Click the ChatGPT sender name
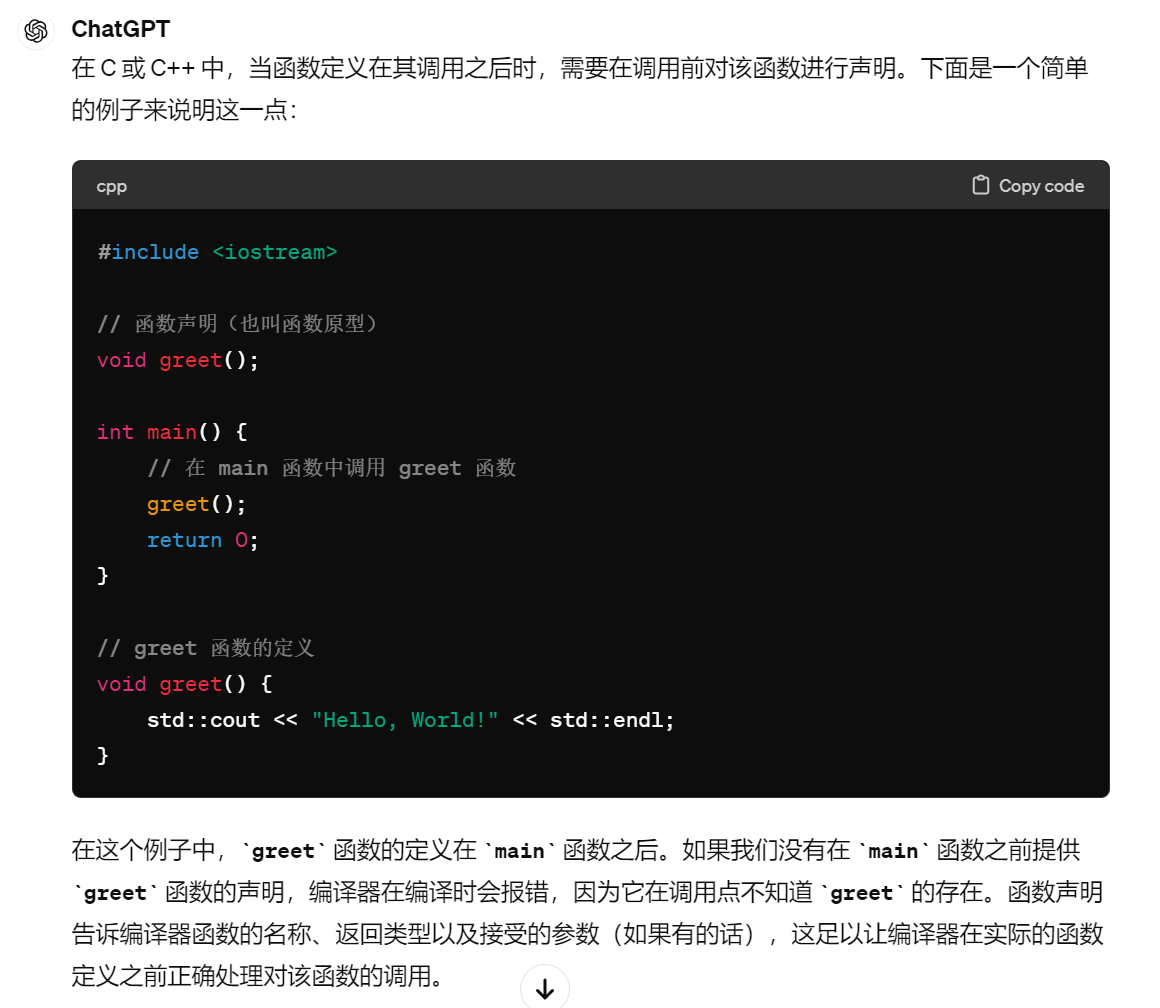The image size is (1160, 1008). (121, 29)
